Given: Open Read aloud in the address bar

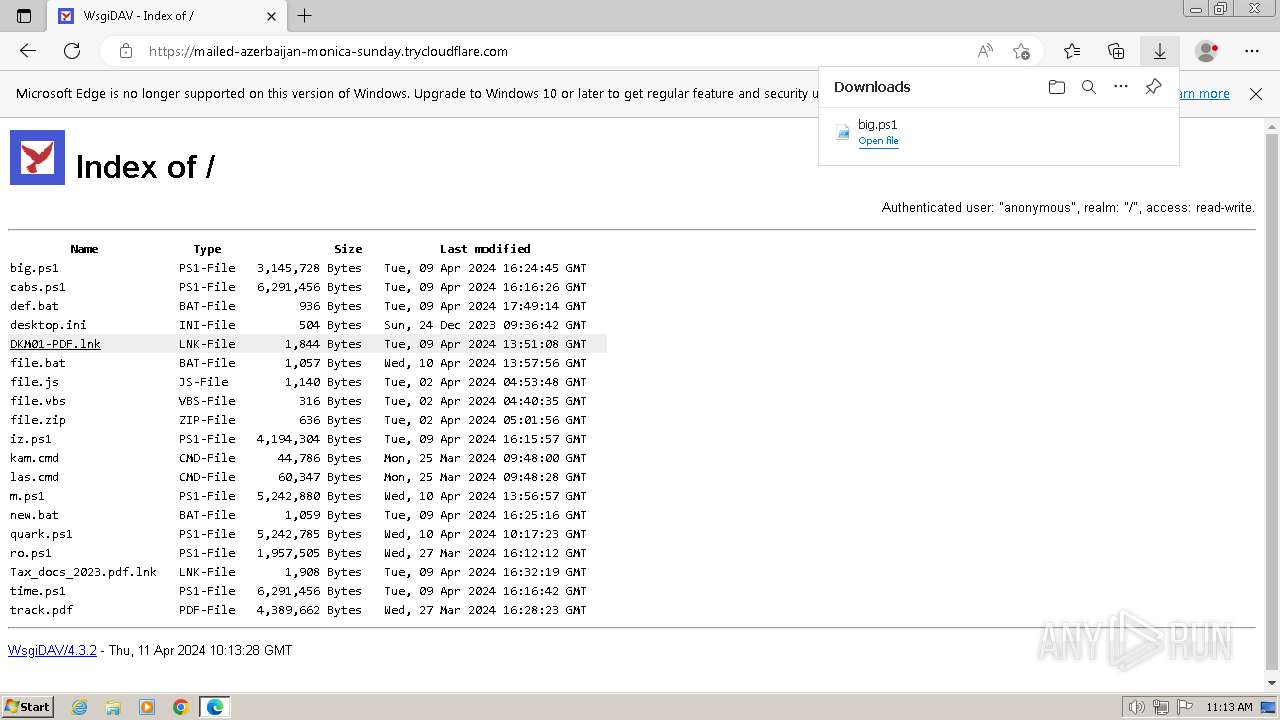Looking at the screenshot, I should click(x=985, y=51).
